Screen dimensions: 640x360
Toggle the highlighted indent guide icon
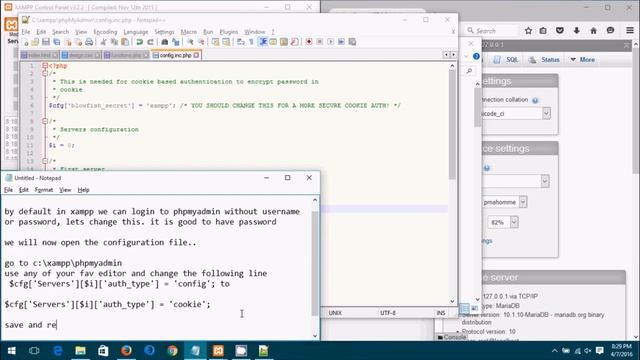(262, 42)
